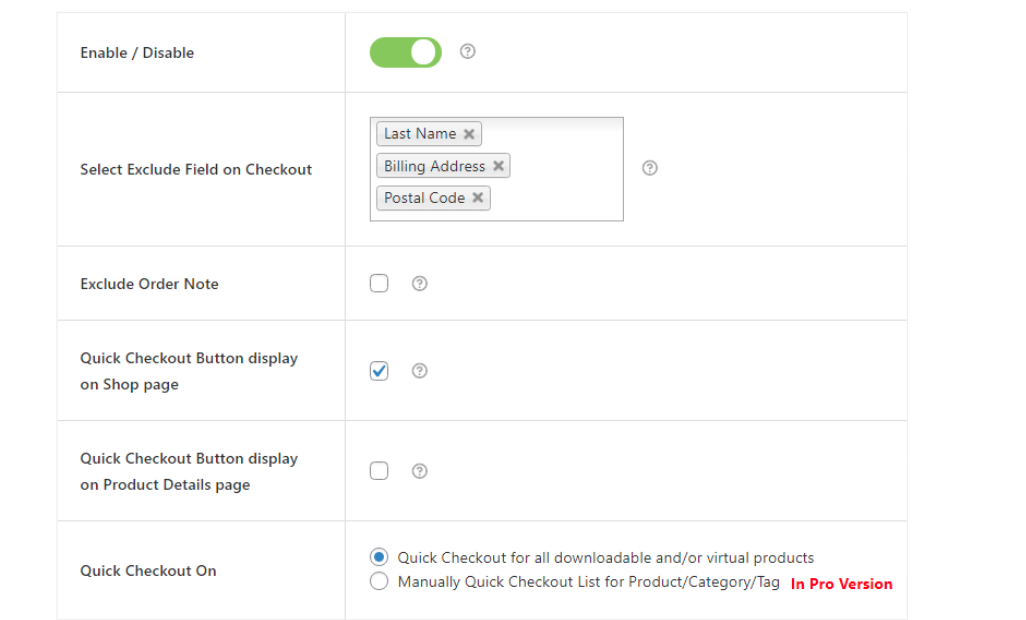Remove the Last Name tag
The height and width of the screenshot is (620, 1026).
tap(469, 134)
